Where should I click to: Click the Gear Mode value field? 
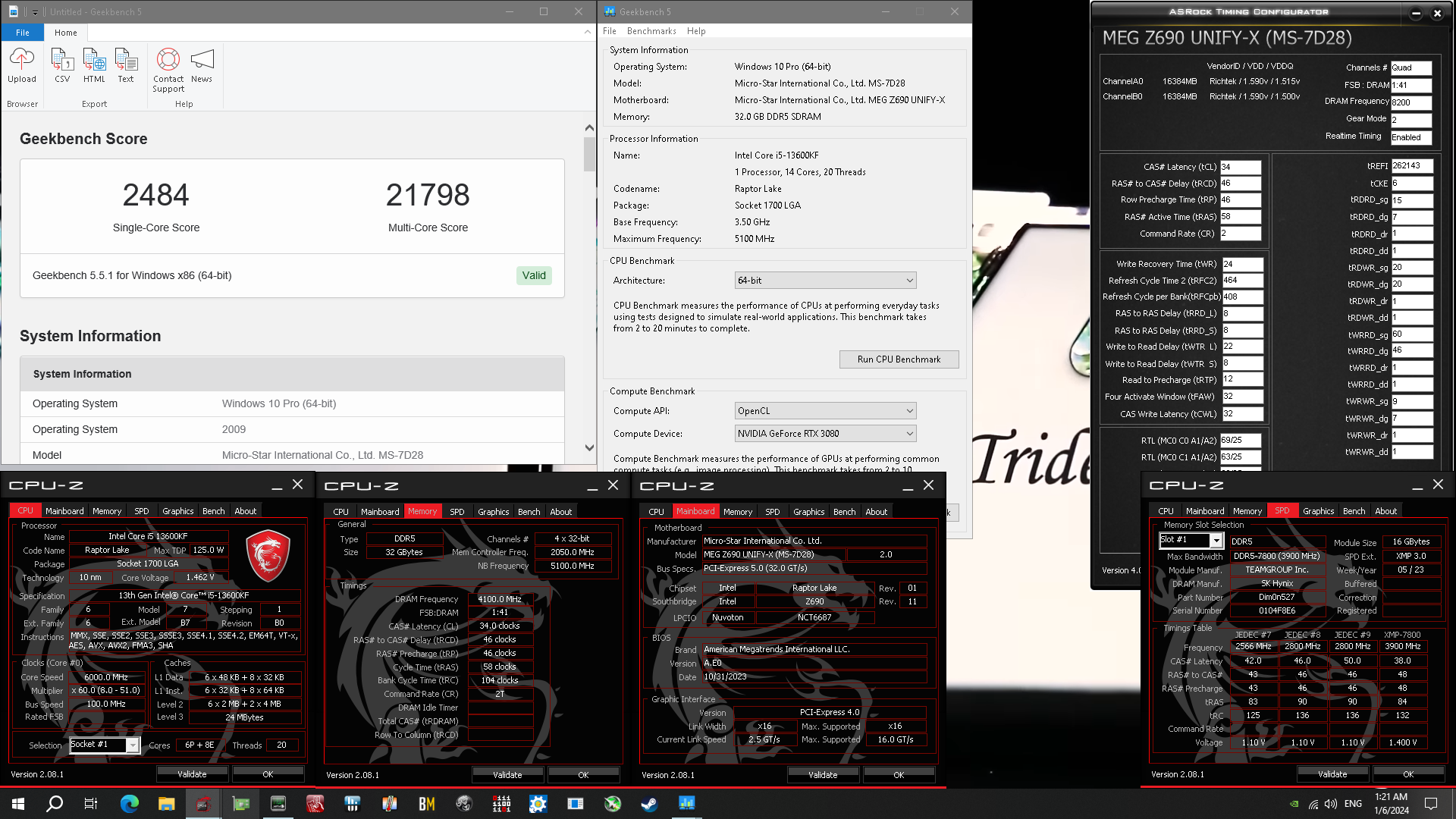pyautogui.click(x=1410, y=120)
